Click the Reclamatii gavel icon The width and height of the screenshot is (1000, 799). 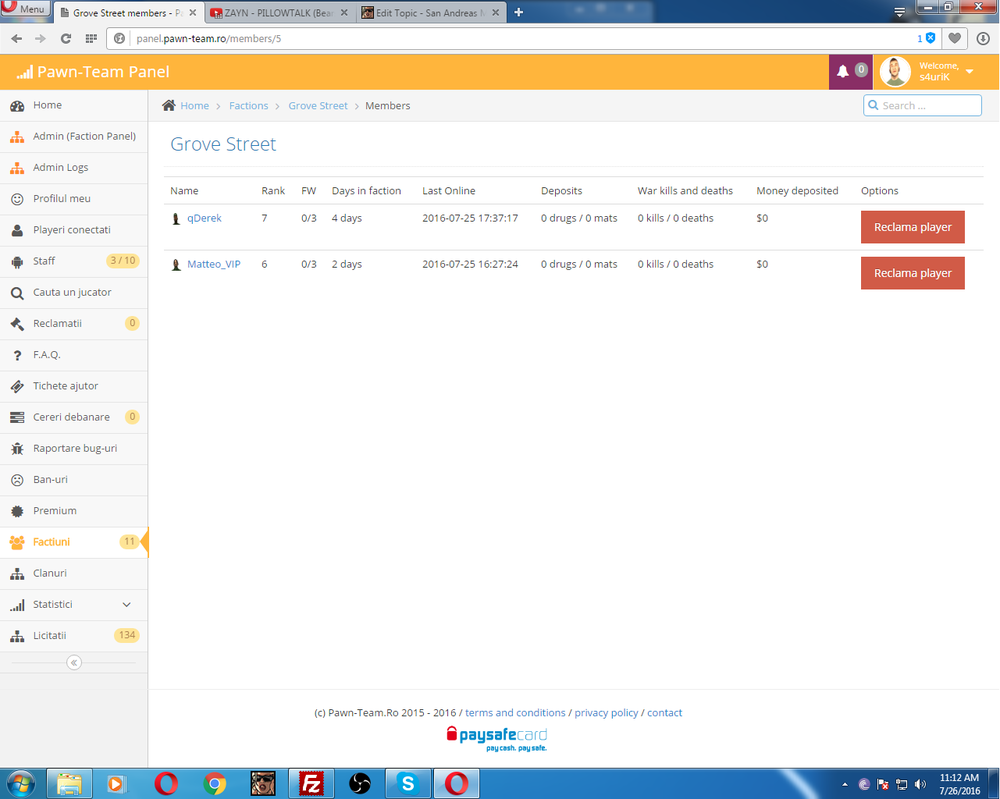pyautogui.click(x=17, y=324)
